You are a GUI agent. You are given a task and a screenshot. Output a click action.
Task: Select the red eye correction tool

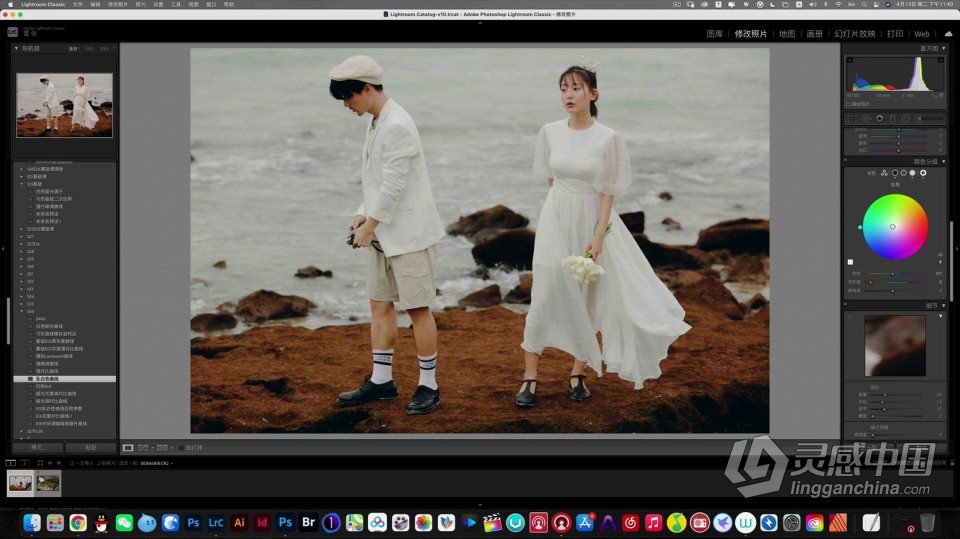tap(879, 118)
